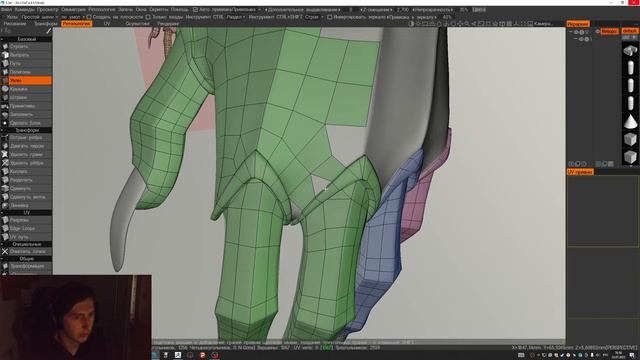Select the Очистить точки tool
Viewport: 640px width, 360px height.
point(26,251)
